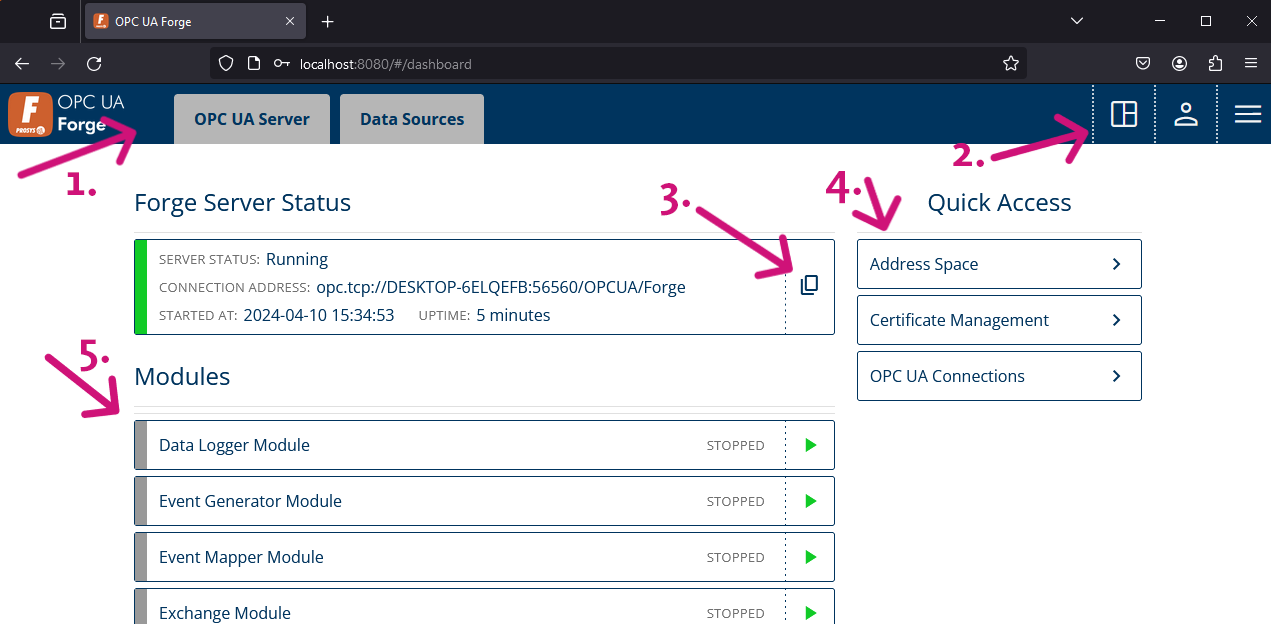Open Address Space quick access
1271x624 pixels.
999,264
